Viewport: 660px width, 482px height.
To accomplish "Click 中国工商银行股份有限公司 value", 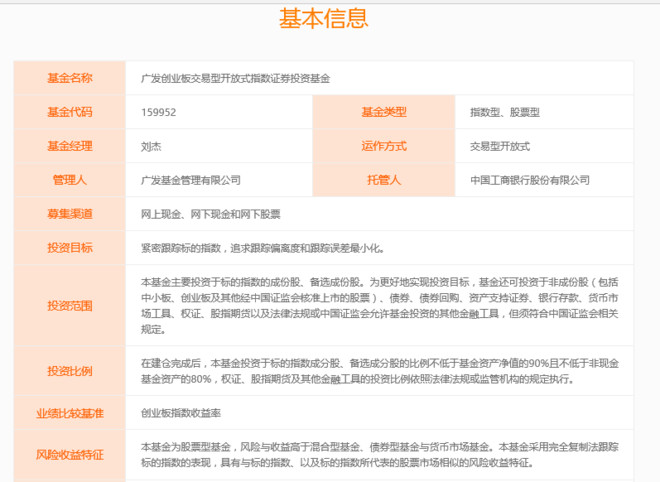I will click(530, 181).
